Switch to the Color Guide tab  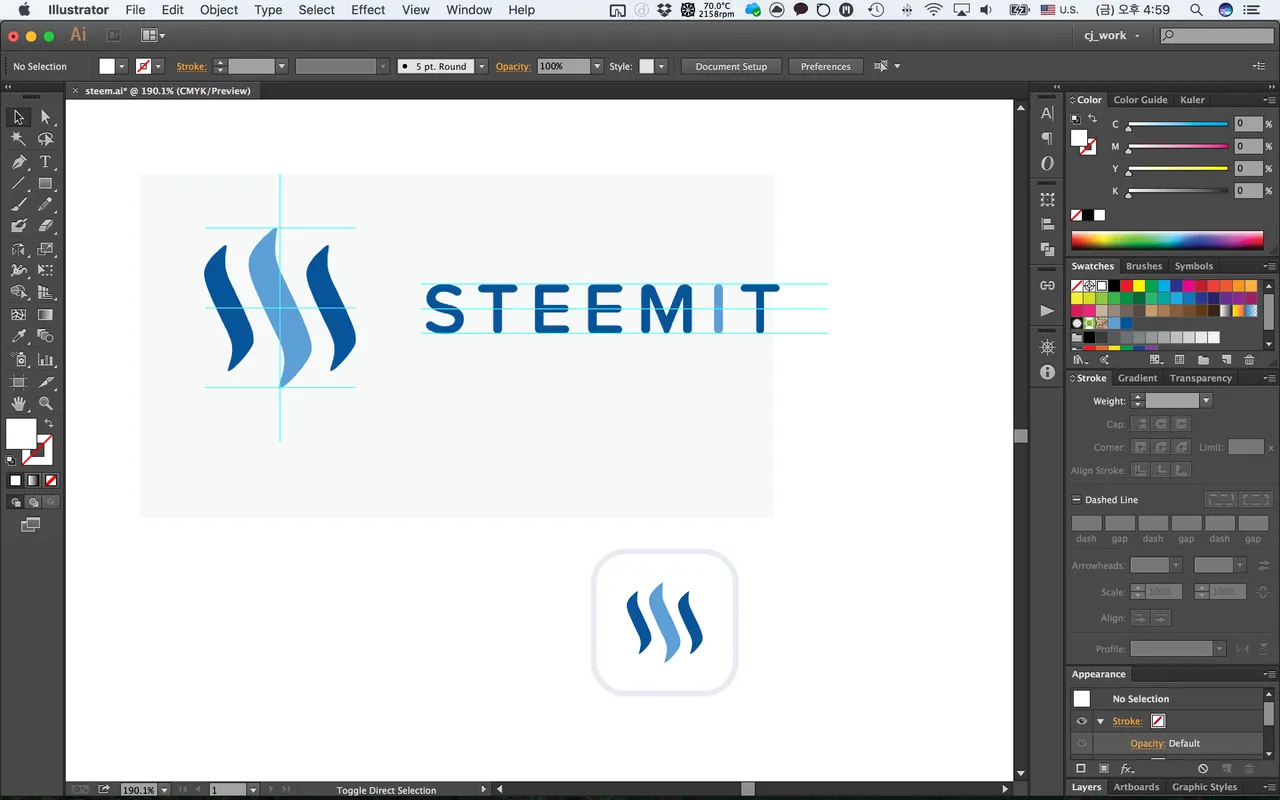1140,100
